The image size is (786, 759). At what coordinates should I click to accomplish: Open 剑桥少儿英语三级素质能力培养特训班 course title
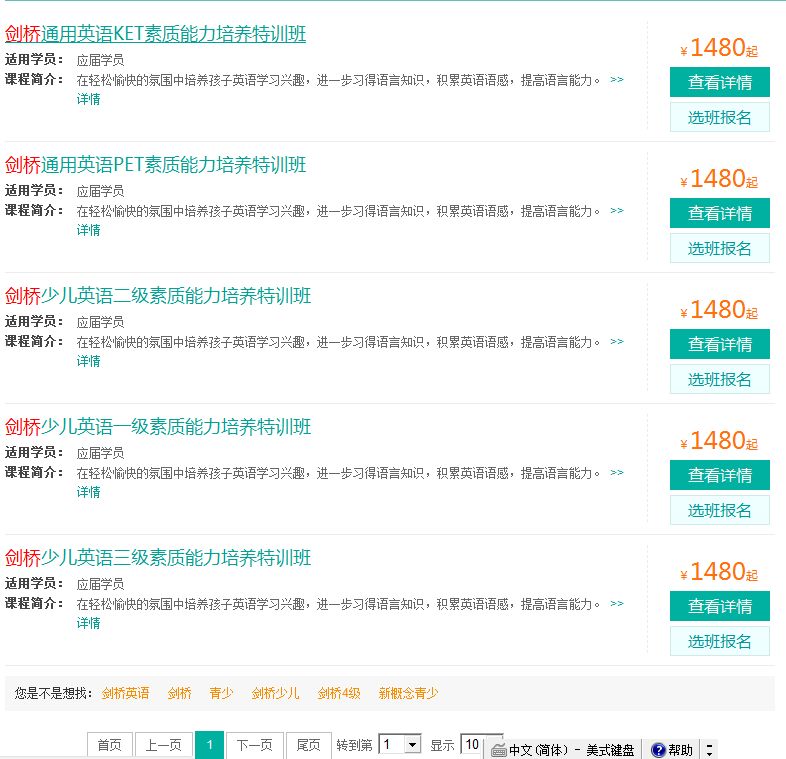pos(158,557)
